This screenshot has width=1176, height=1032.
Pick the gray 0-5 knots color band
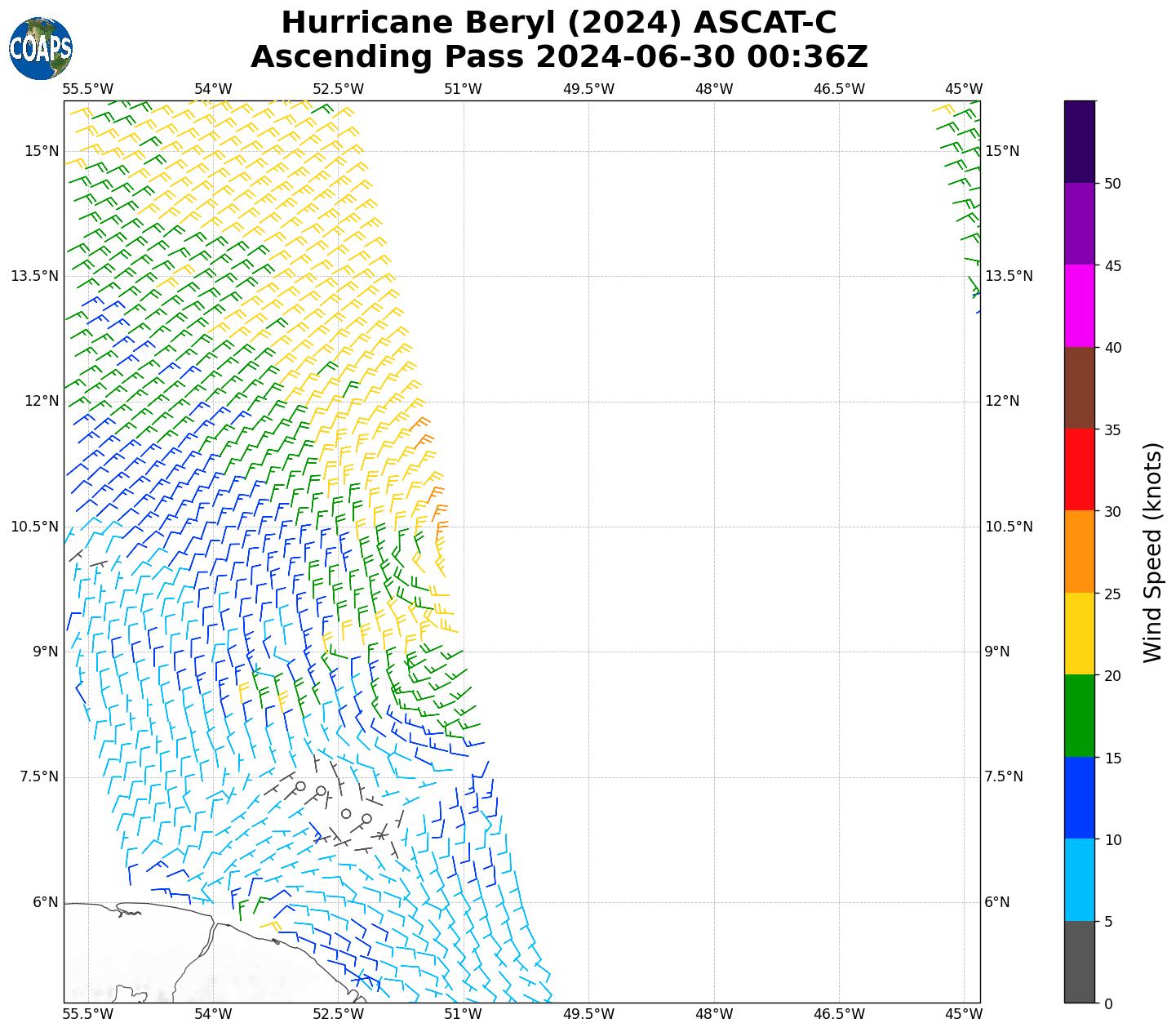click(1079, 962)
